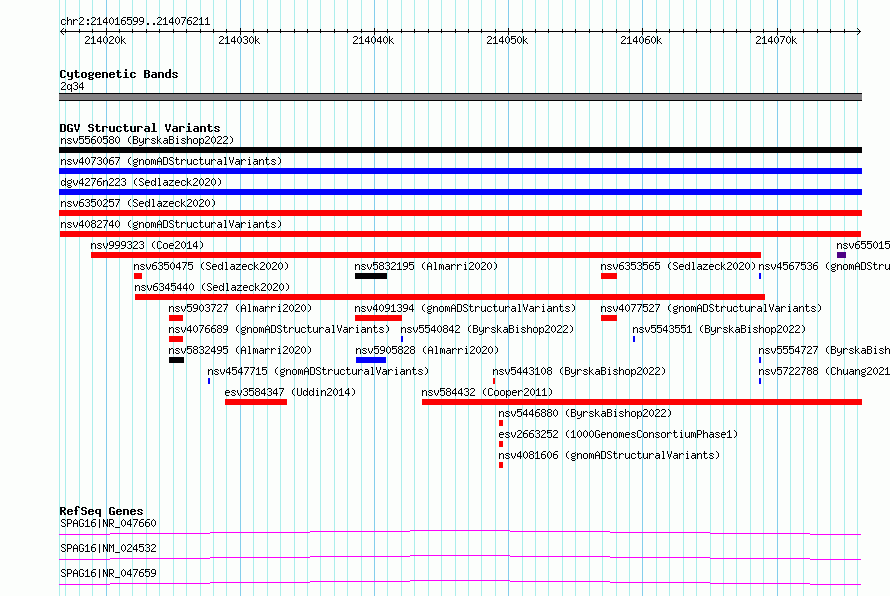Select nsv5446880 (ByrskaBishop2022) label
Viewport: 890px width, 596px height.
[585, 413]
